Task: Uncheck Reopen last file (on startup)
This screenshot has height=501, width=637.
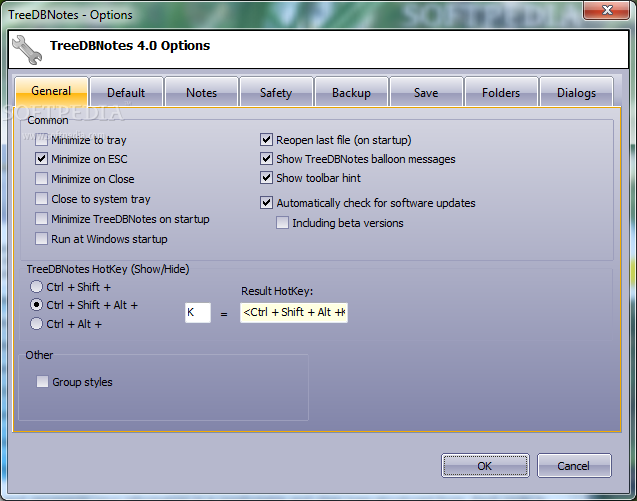Action: point(266,140)
